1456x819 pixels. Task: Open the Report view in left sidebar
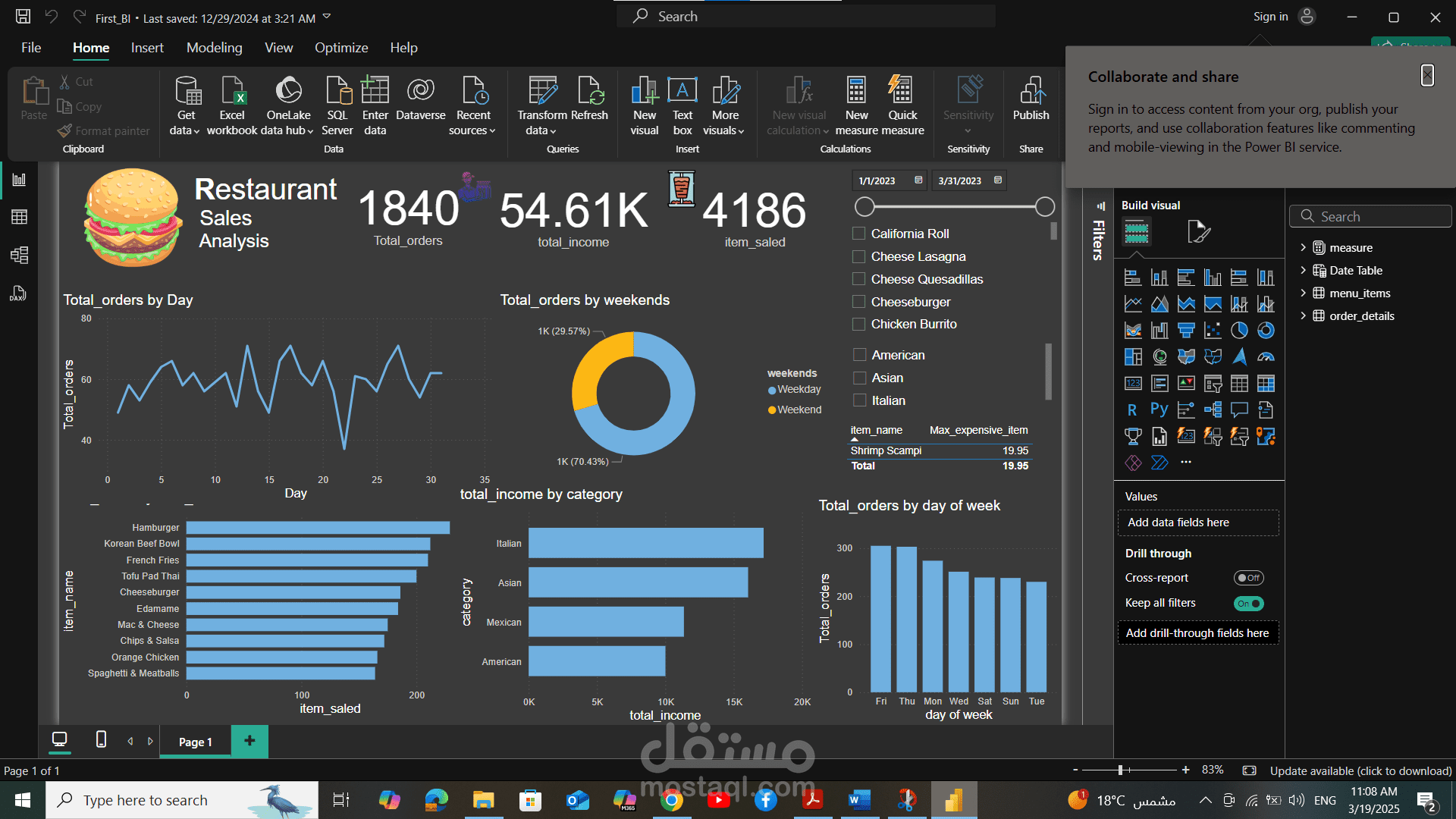[x=19, y=180]
